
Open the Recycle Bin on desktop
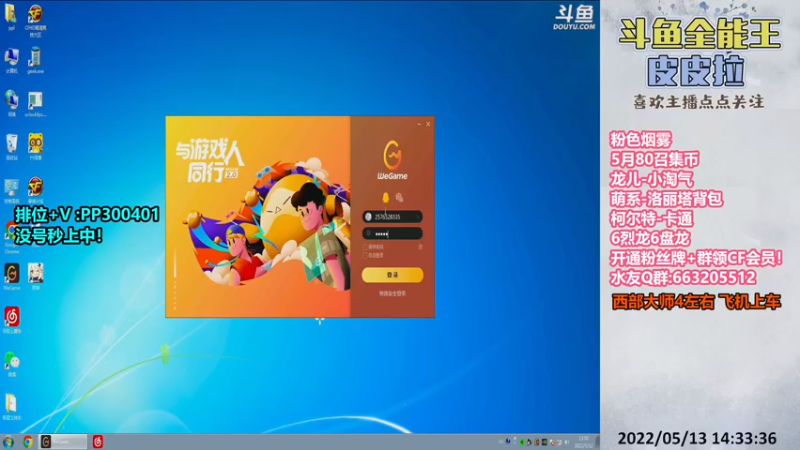pyautogui.click(x=11, y=147)
